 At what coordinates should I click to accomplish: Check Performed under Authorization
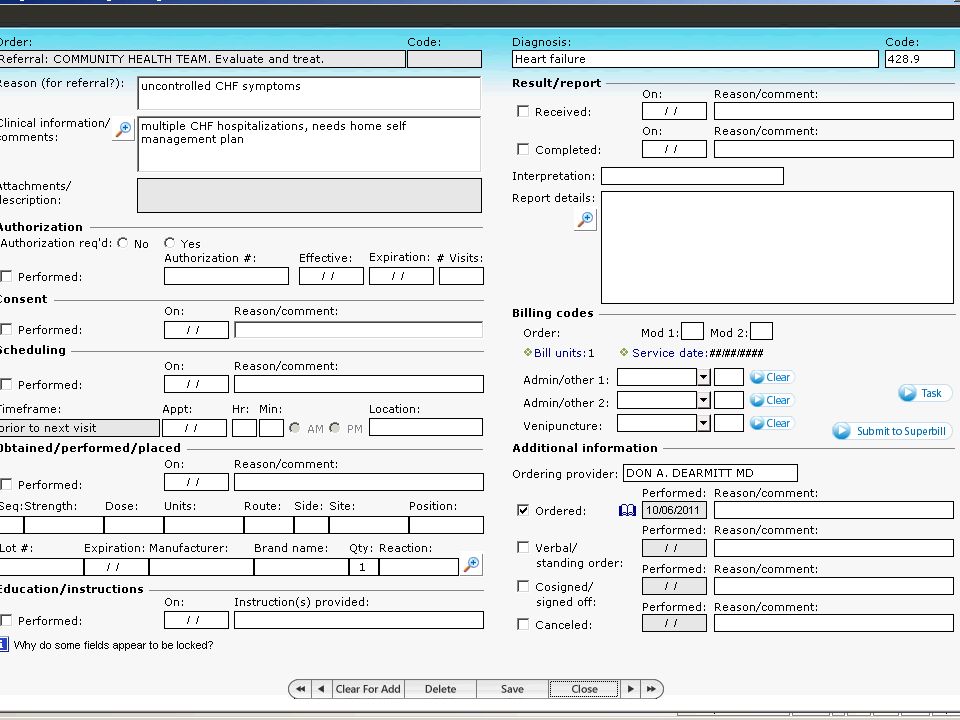6,276
